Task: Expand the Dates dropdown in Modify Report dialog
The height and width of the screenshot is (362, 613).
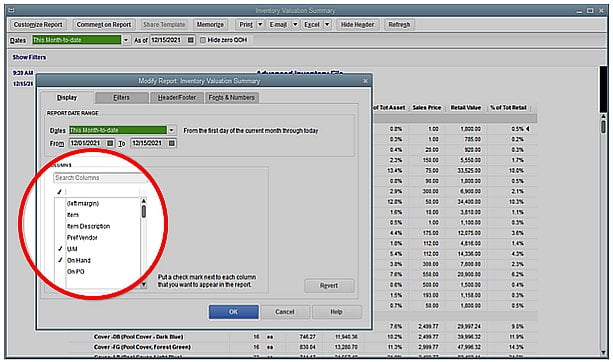Action: click(171, 130)
